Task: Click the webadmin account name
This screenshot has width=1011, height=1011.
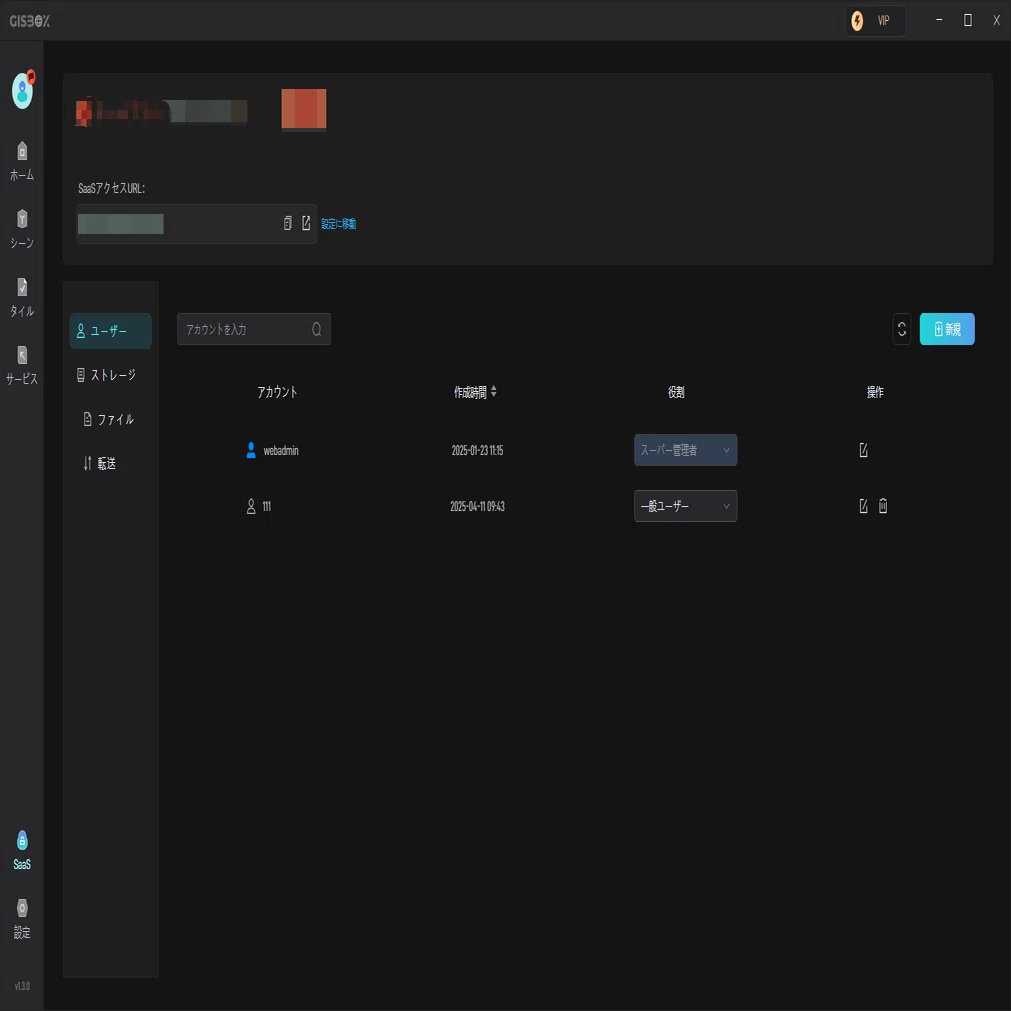Action: point(280,450)
